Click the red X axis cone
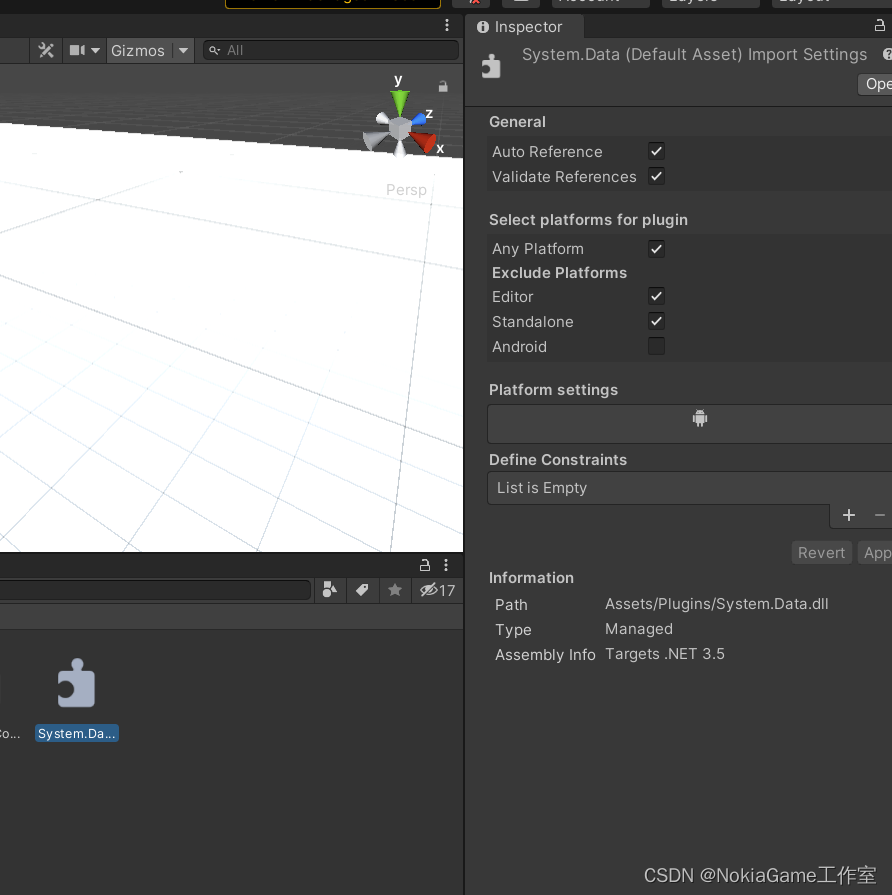Image resolution: width=892 pixels, height=895 pixels. [x=423, y=141]
